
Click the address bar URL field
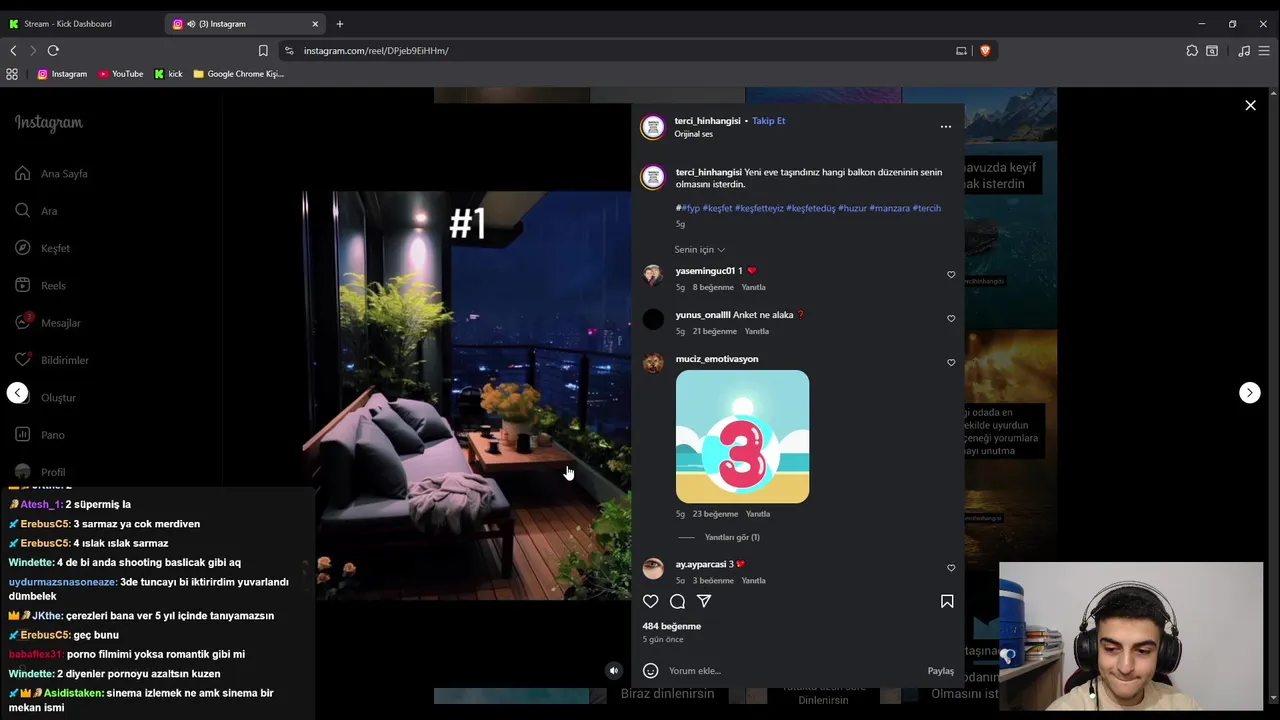620,51
